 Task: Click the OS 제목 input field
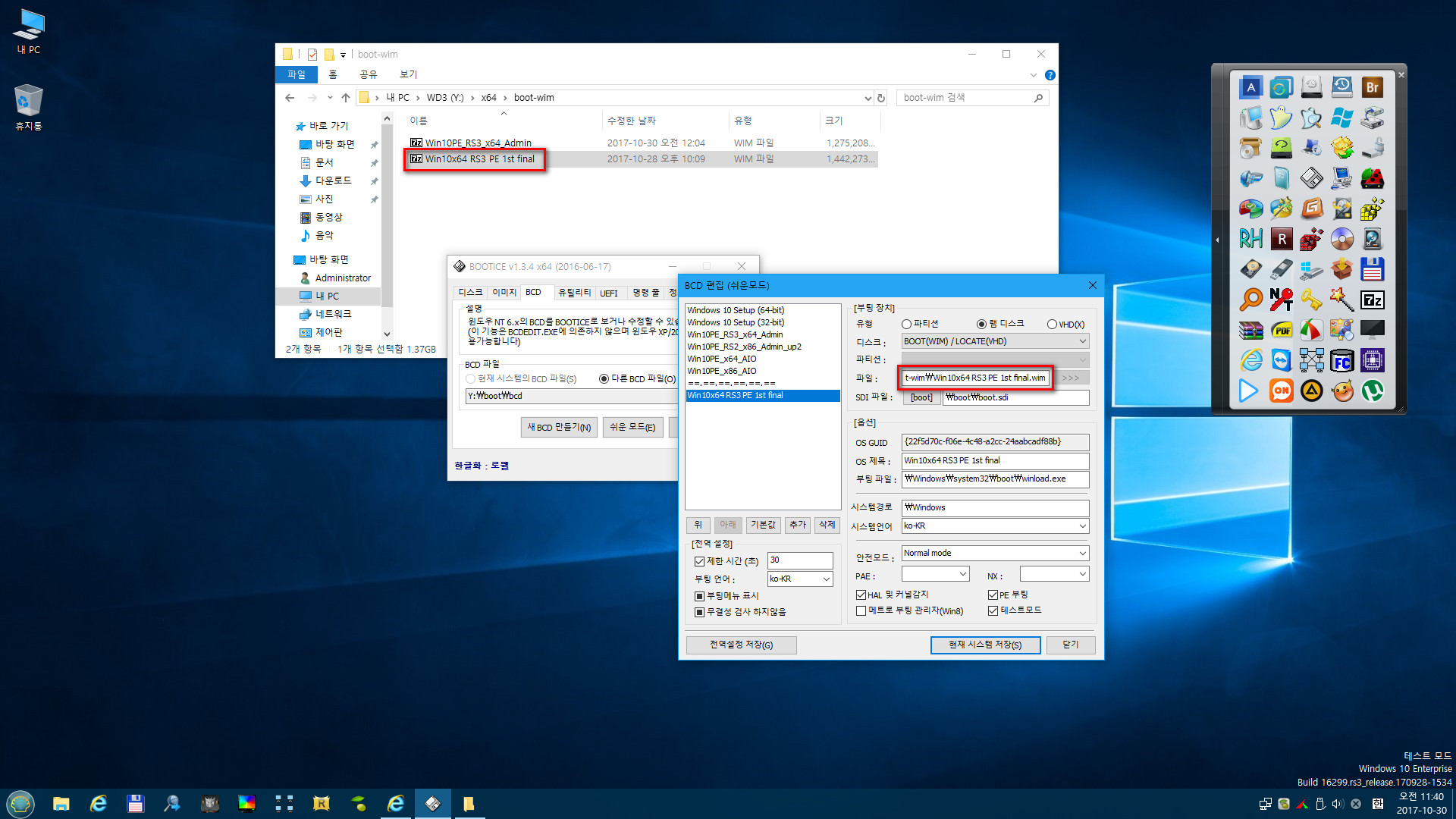coord(995,460)
